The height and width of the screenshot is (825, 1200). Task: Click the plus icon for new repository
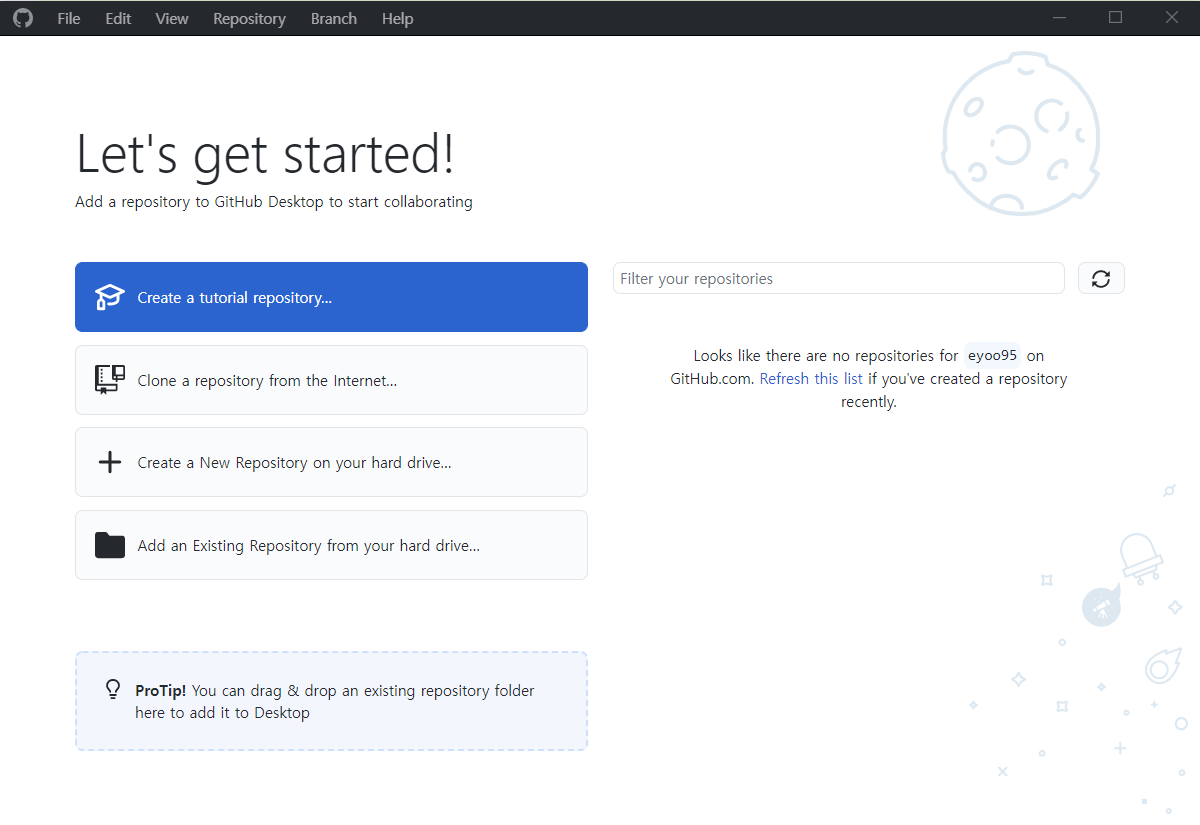pyautogui.click(x=109, y=462)
